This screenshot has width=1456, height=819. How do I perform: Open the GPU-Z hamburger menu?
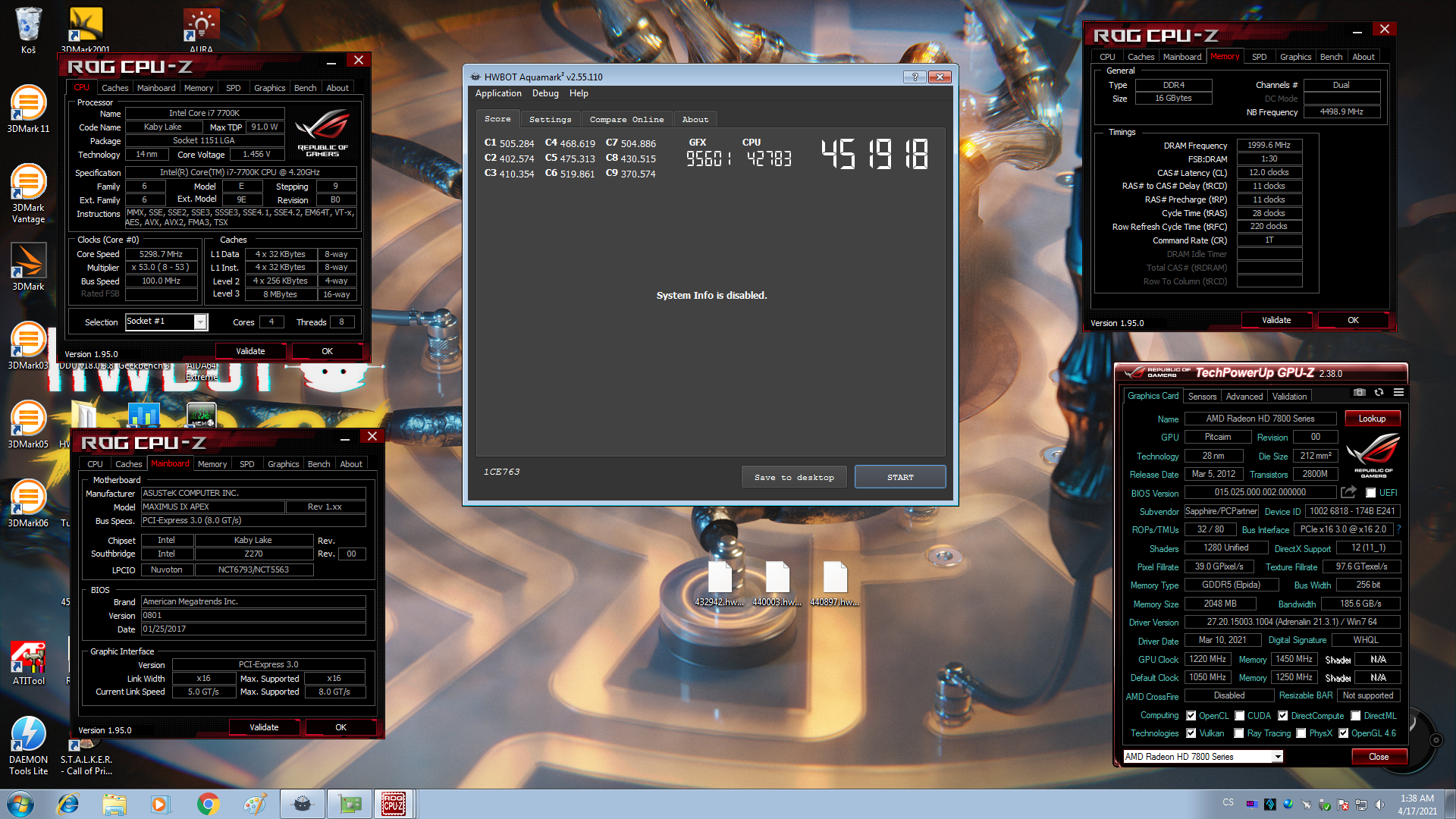(x=1398, y=392)
